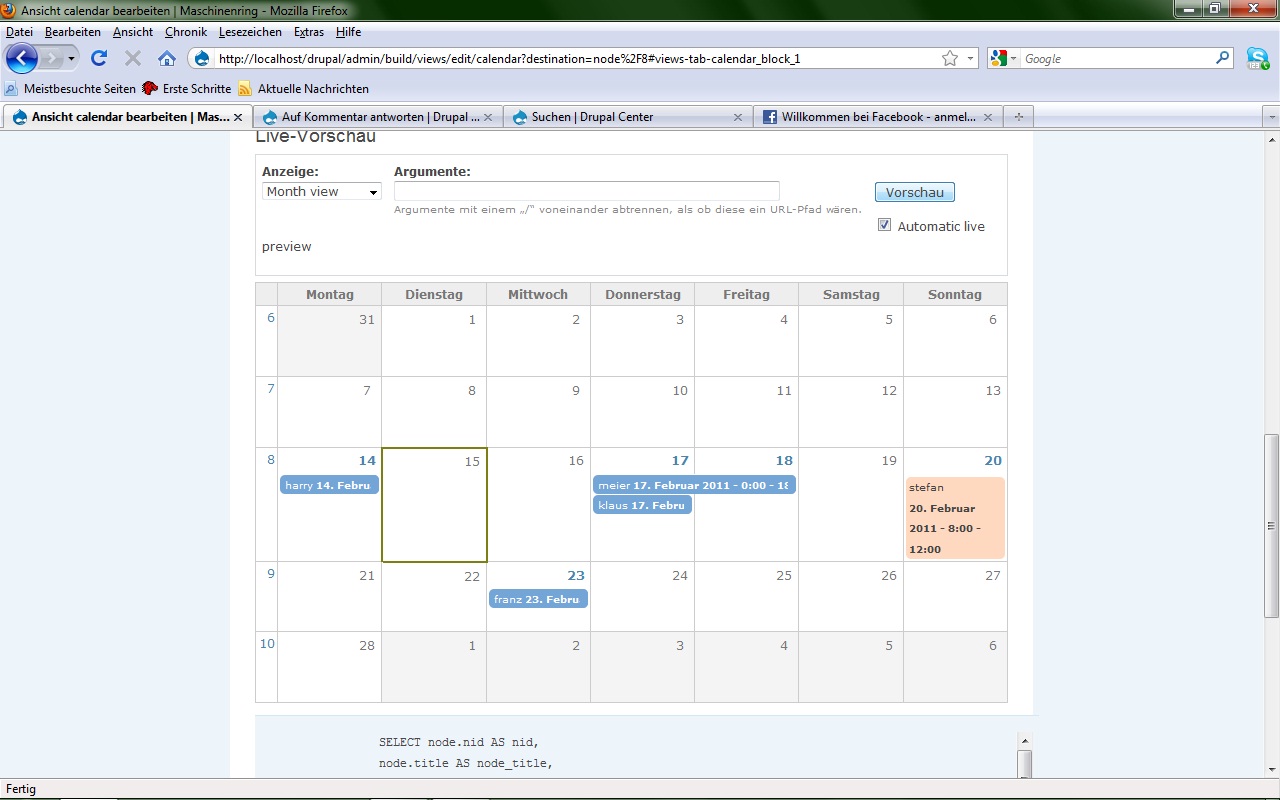Click the Argumente text field
This screenshot has width=1280, height=800.
[x=586, y=191]
